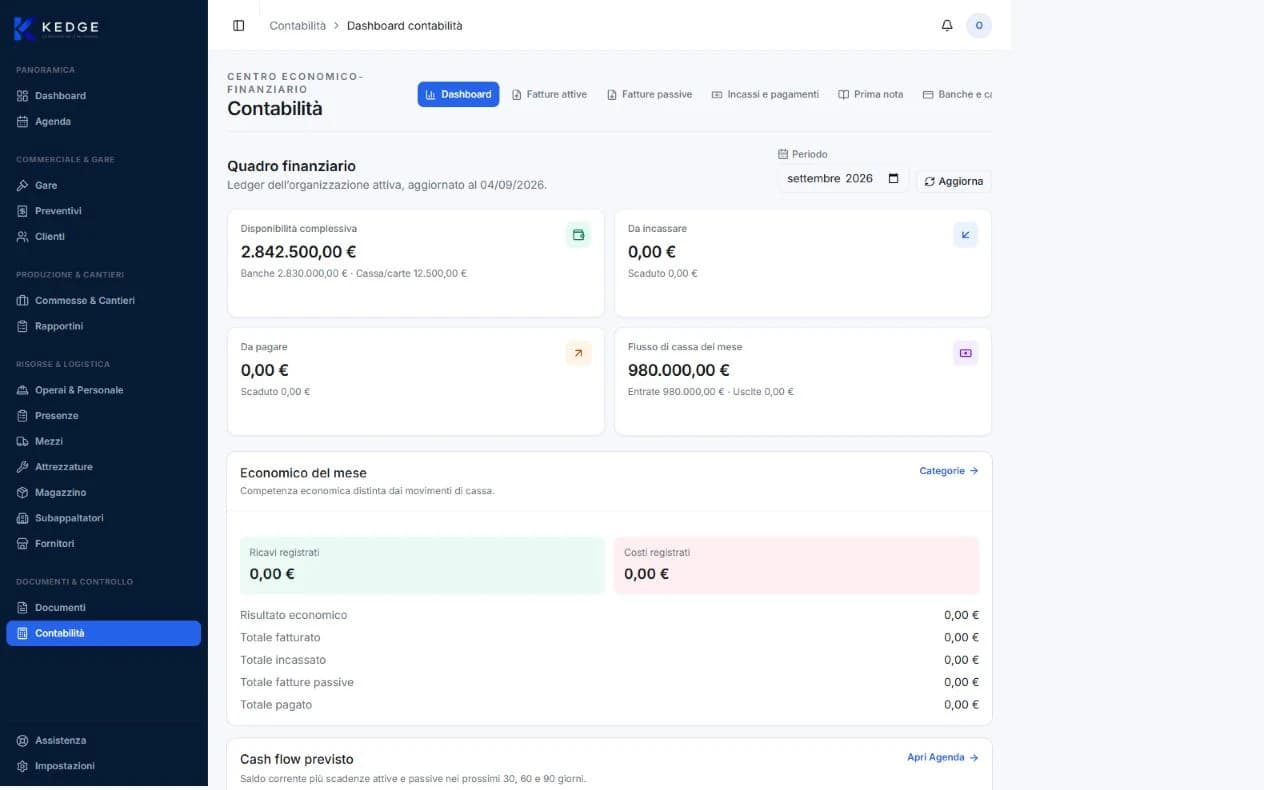
Task: Open the date picker calendar icon
Action: coord(893,178)
